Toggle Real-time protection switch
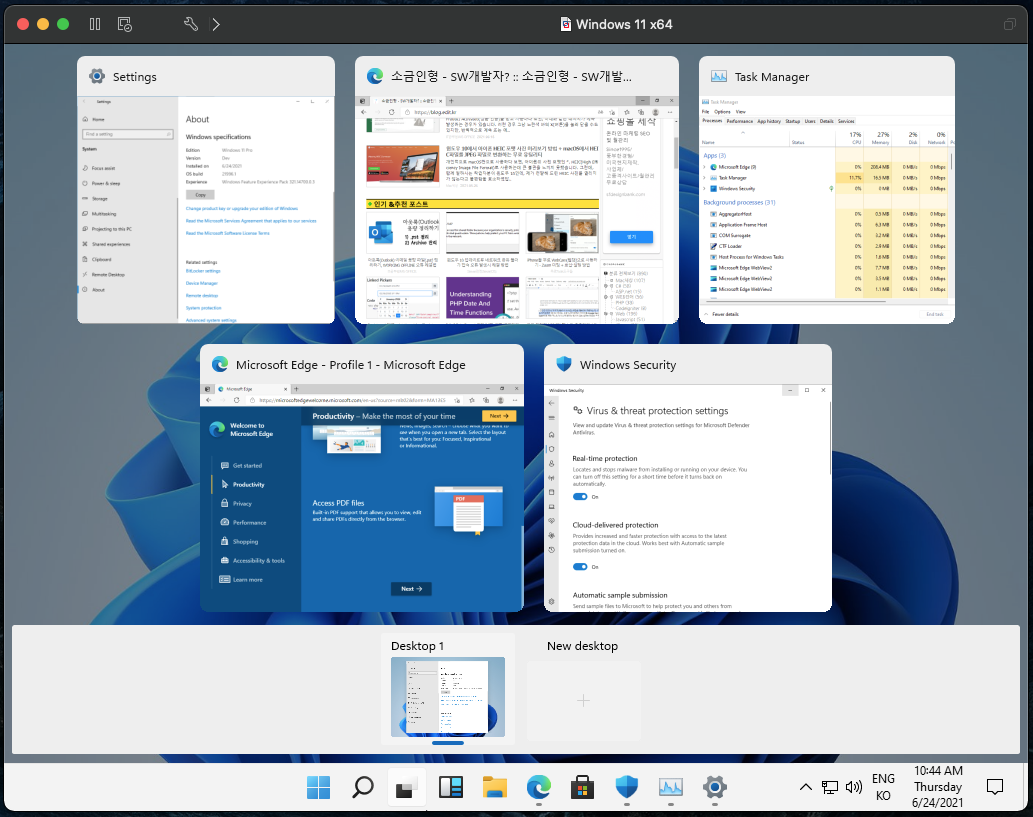 [x=580, y=497]
